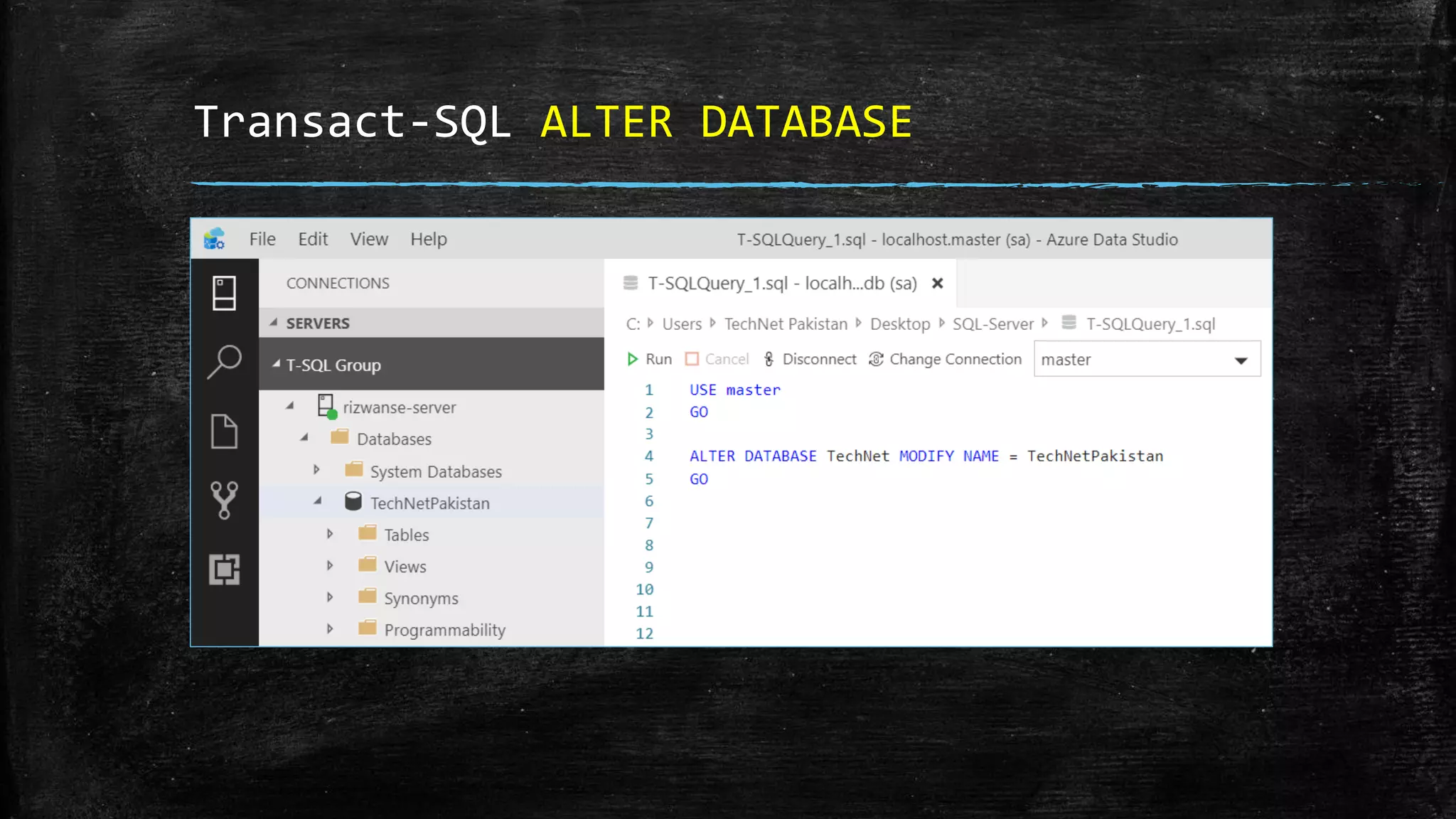Click the Disconnect plug icon
This screenshot has height=819, width=1456.
pos(769,359)
